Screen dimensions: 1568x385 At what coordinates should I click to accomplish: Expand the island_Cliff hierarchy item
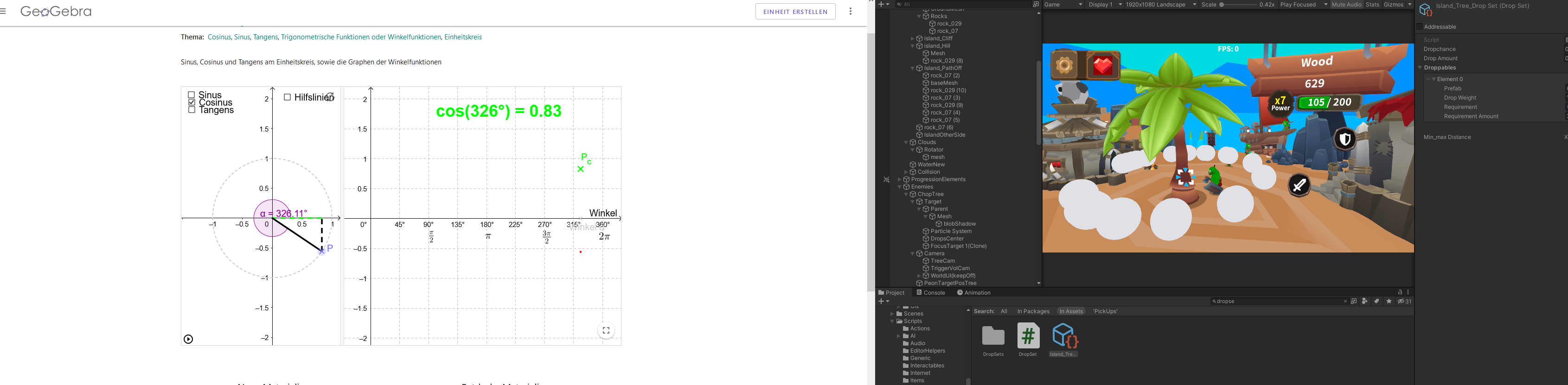[912, 38]
